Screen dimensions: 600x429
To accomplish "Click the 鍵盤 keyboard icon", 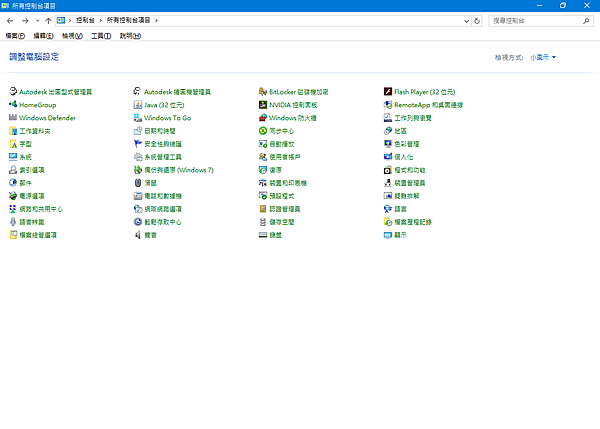I will coord(263,235).
